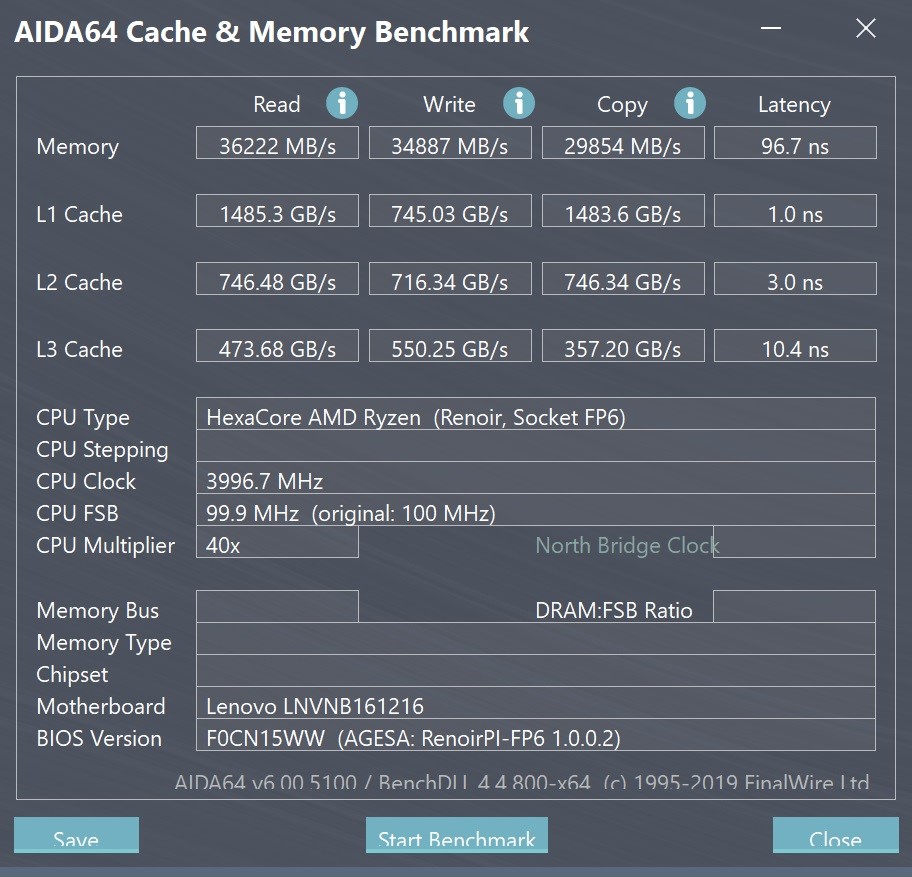Click the info icon next to Copy

click(x=690, y=104)
